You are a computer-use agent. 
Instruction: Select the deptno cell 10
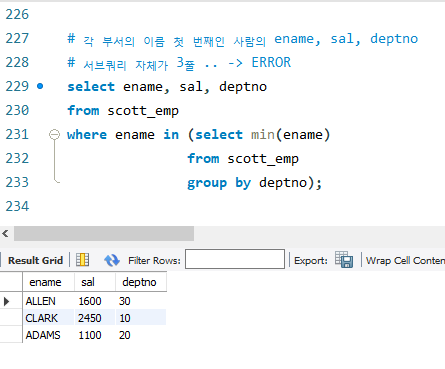click(141, 318)
